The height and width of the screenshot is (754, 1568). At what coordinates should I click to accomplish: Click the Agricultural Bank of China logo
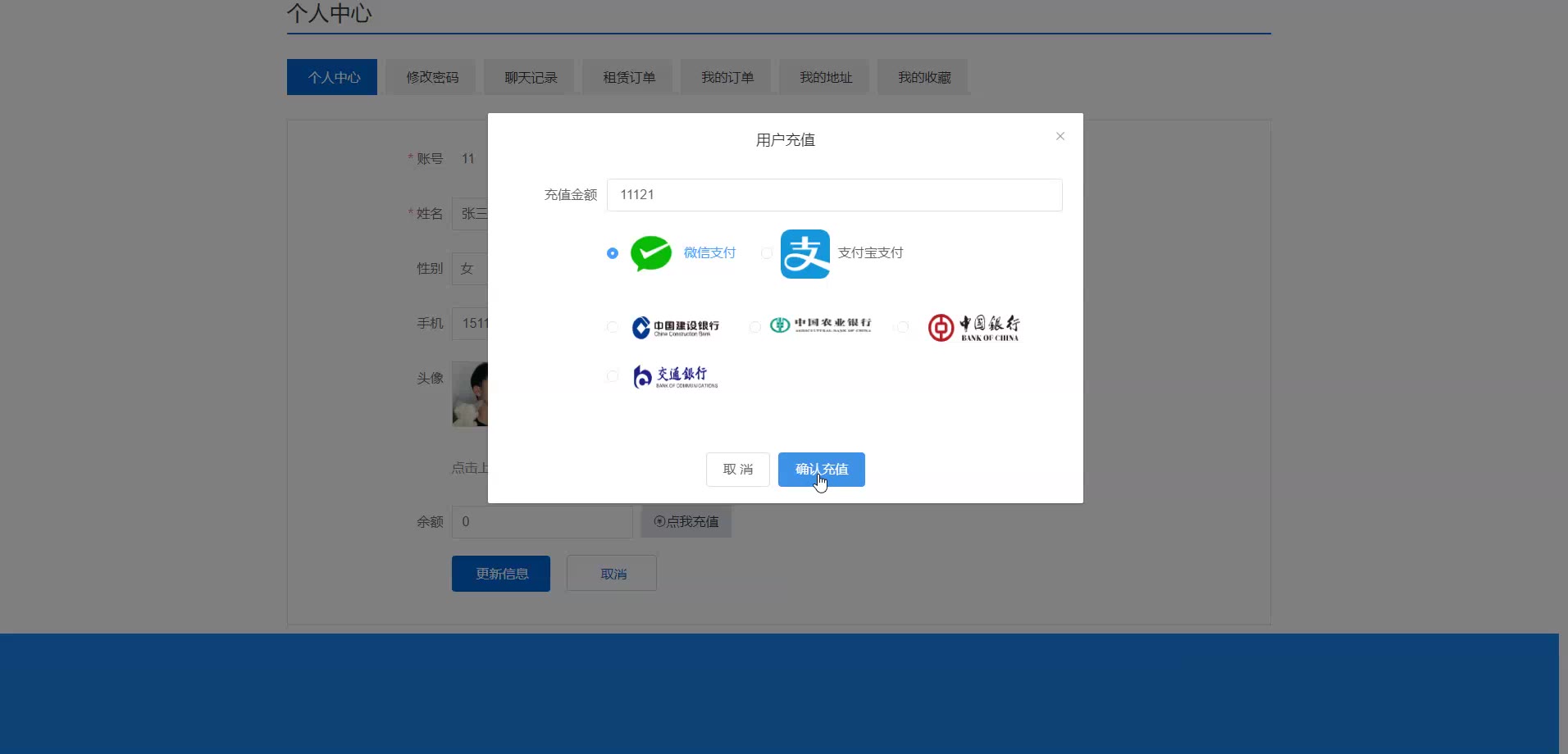pyautogui.click(x=820, y=325)
